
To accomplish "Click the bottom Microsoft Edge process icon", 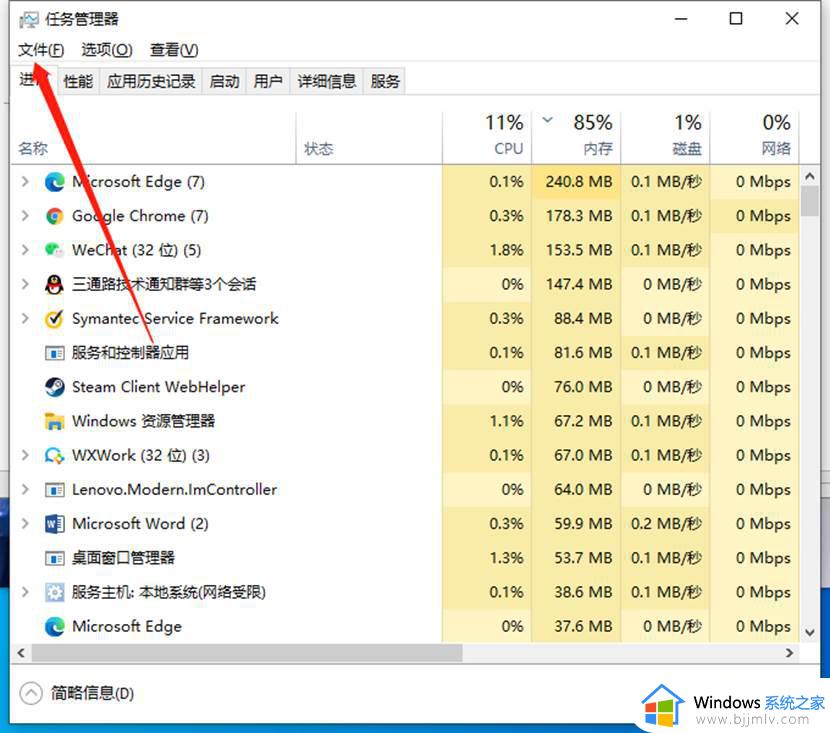I will (x=55, y=627).
